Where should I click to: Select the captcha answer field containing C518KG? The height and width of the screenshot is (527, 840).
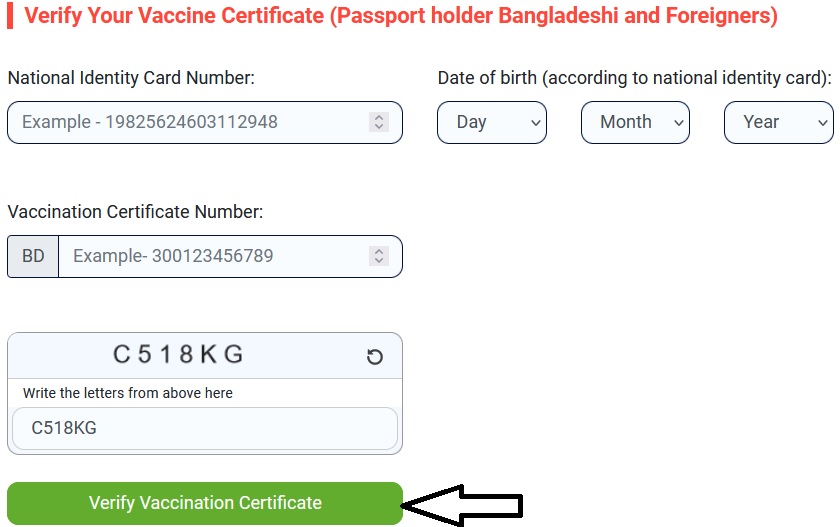(205, 429)
